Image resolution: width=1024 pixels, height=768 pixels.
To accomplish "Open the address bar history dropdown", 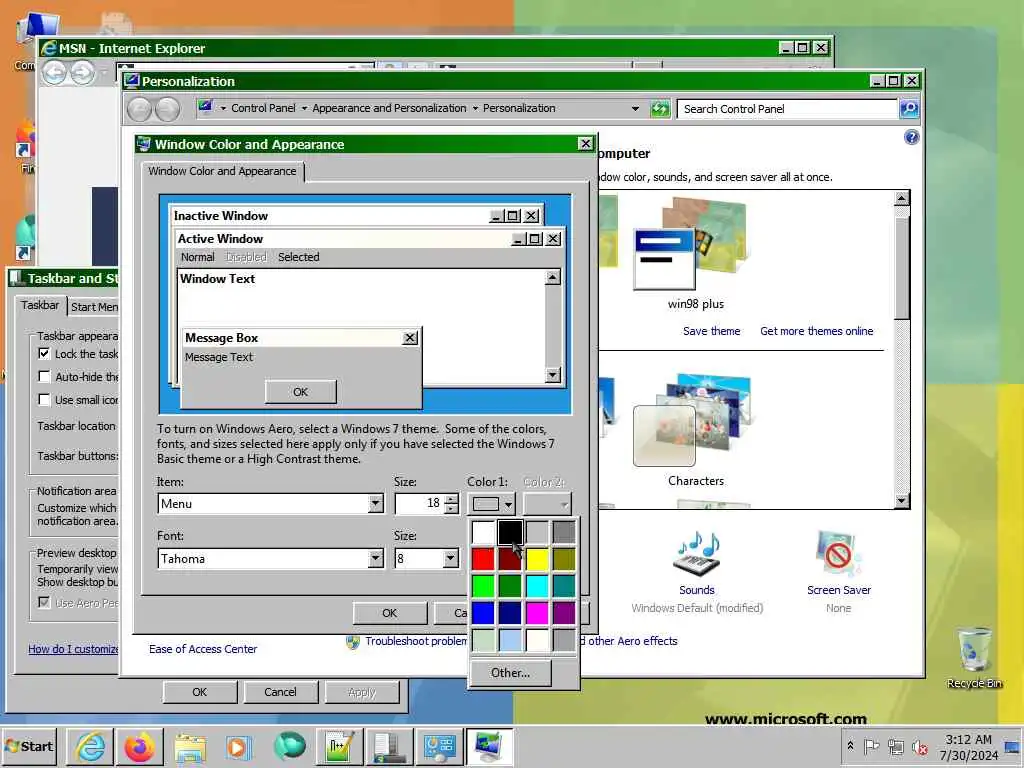I will point(635,108).
